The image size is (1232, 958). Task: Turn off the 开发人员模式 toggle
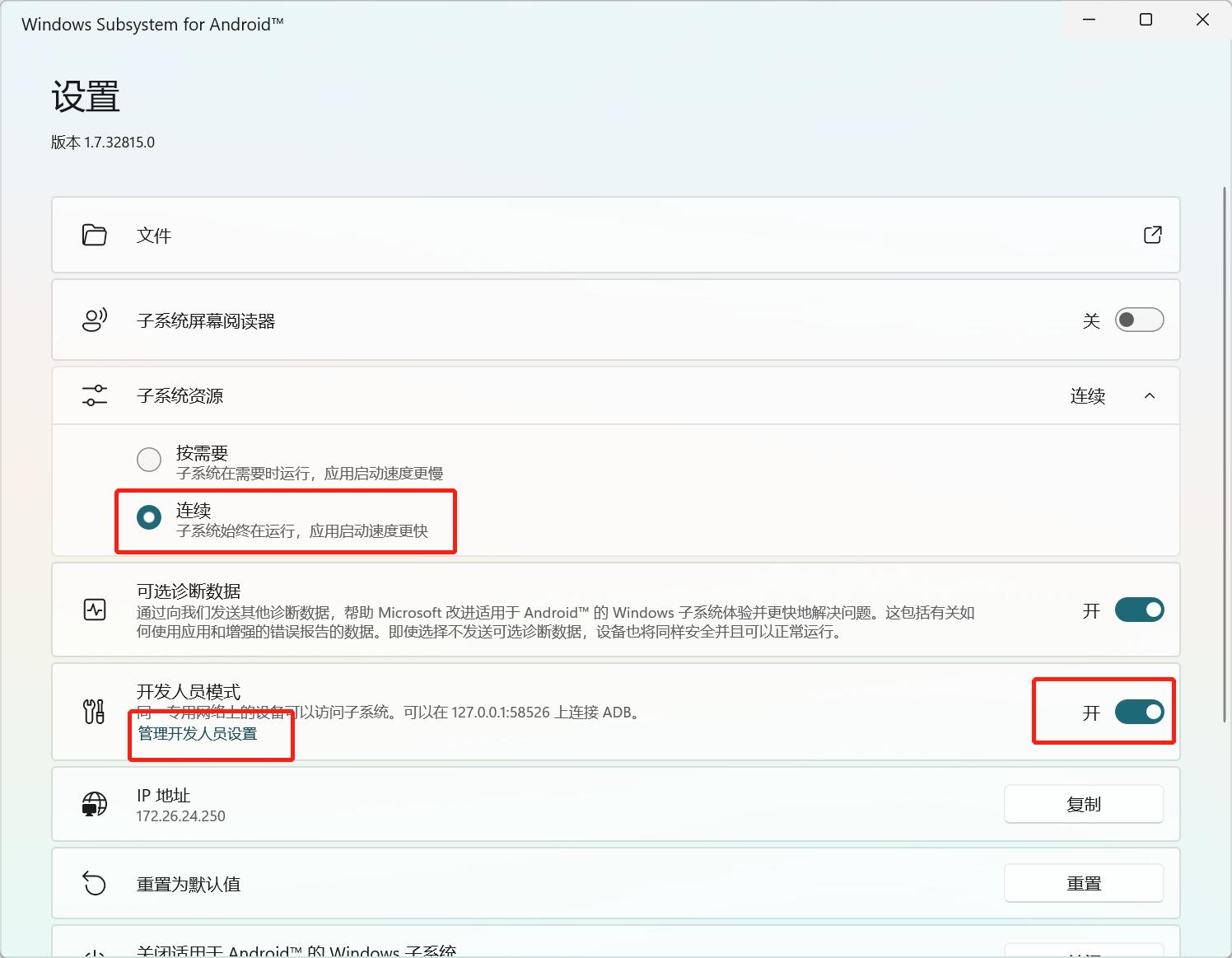[1139, 712]
